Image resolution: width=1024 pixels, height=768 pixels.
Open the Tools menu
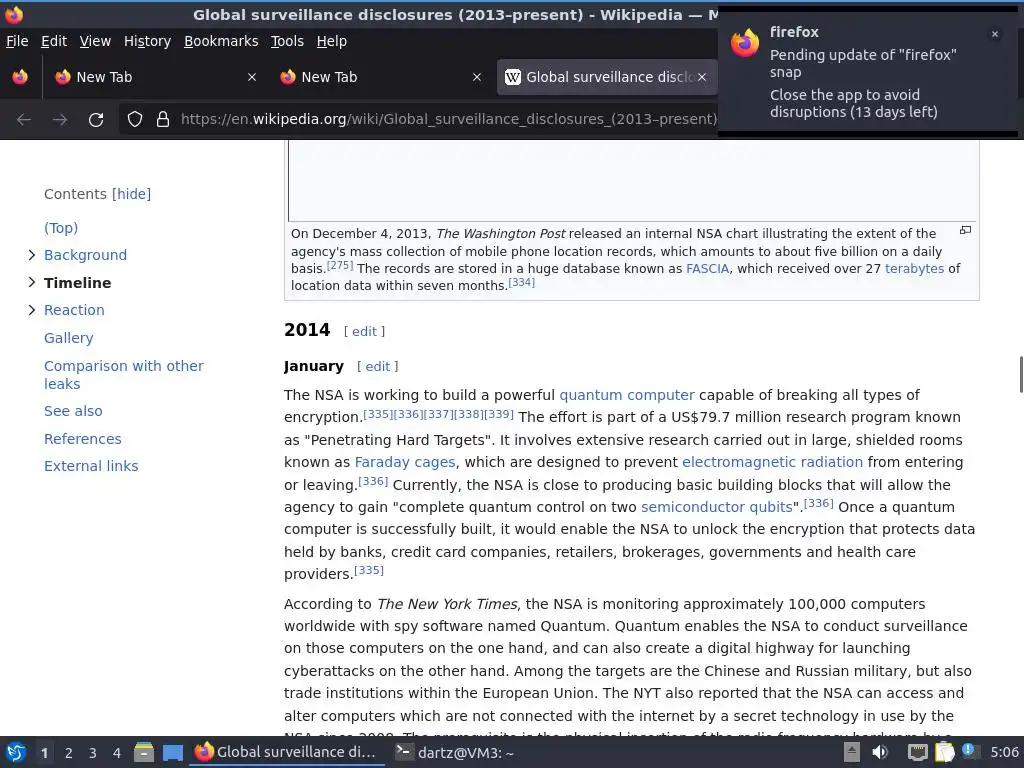tap(287, 41)
